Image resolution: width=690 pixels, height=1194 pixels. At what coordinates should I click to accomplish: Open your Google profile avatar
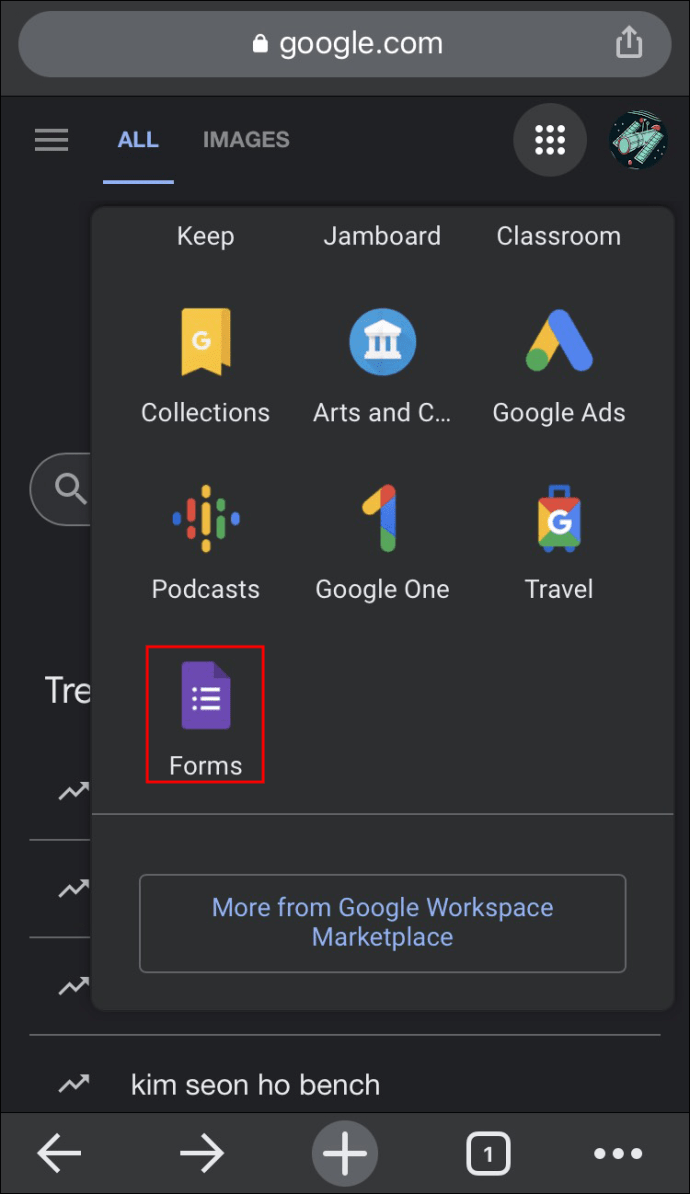point(637,139)
